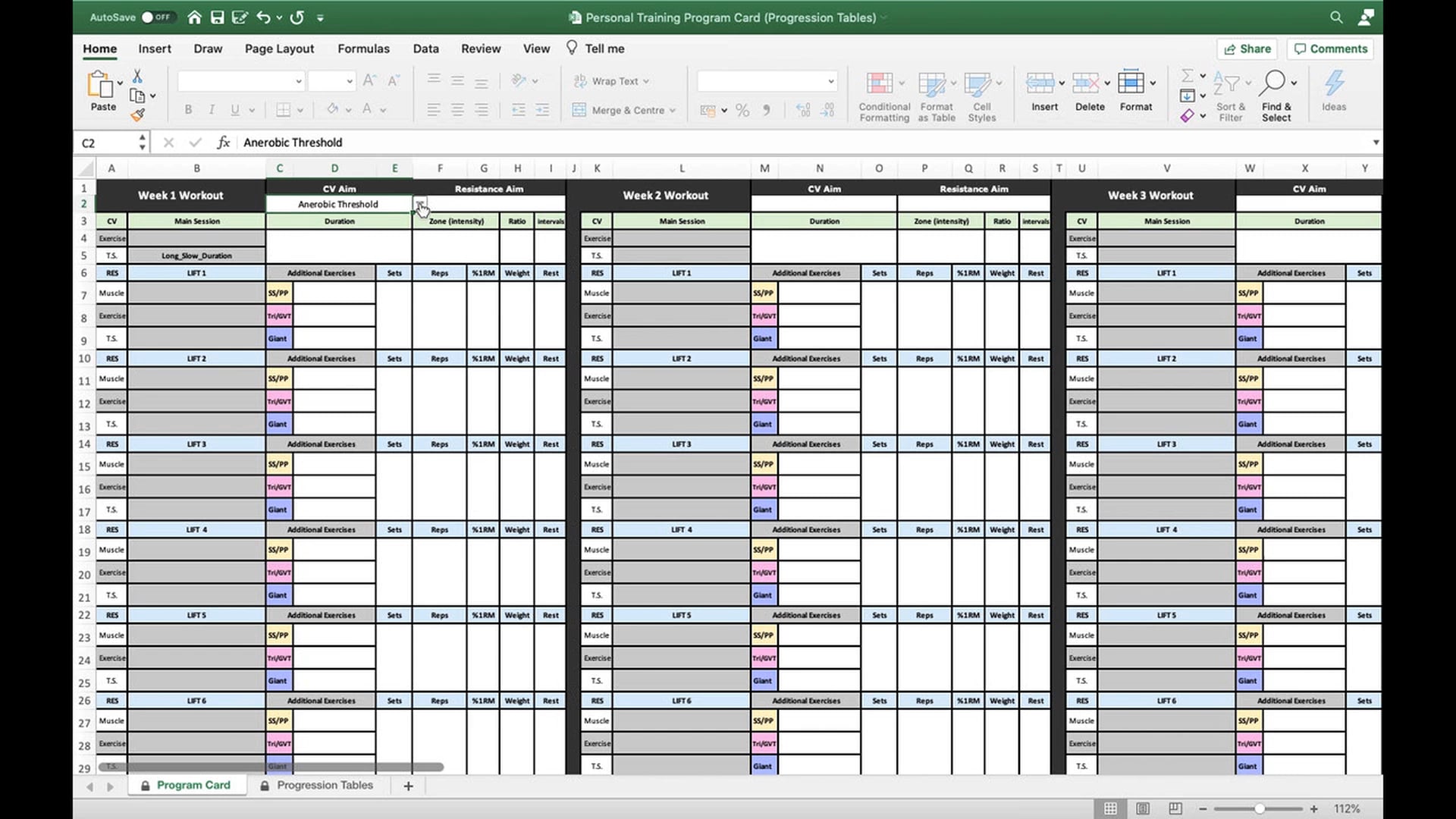Click the Orientation angled text icon

pyautogui.click(x=519, y=80)
